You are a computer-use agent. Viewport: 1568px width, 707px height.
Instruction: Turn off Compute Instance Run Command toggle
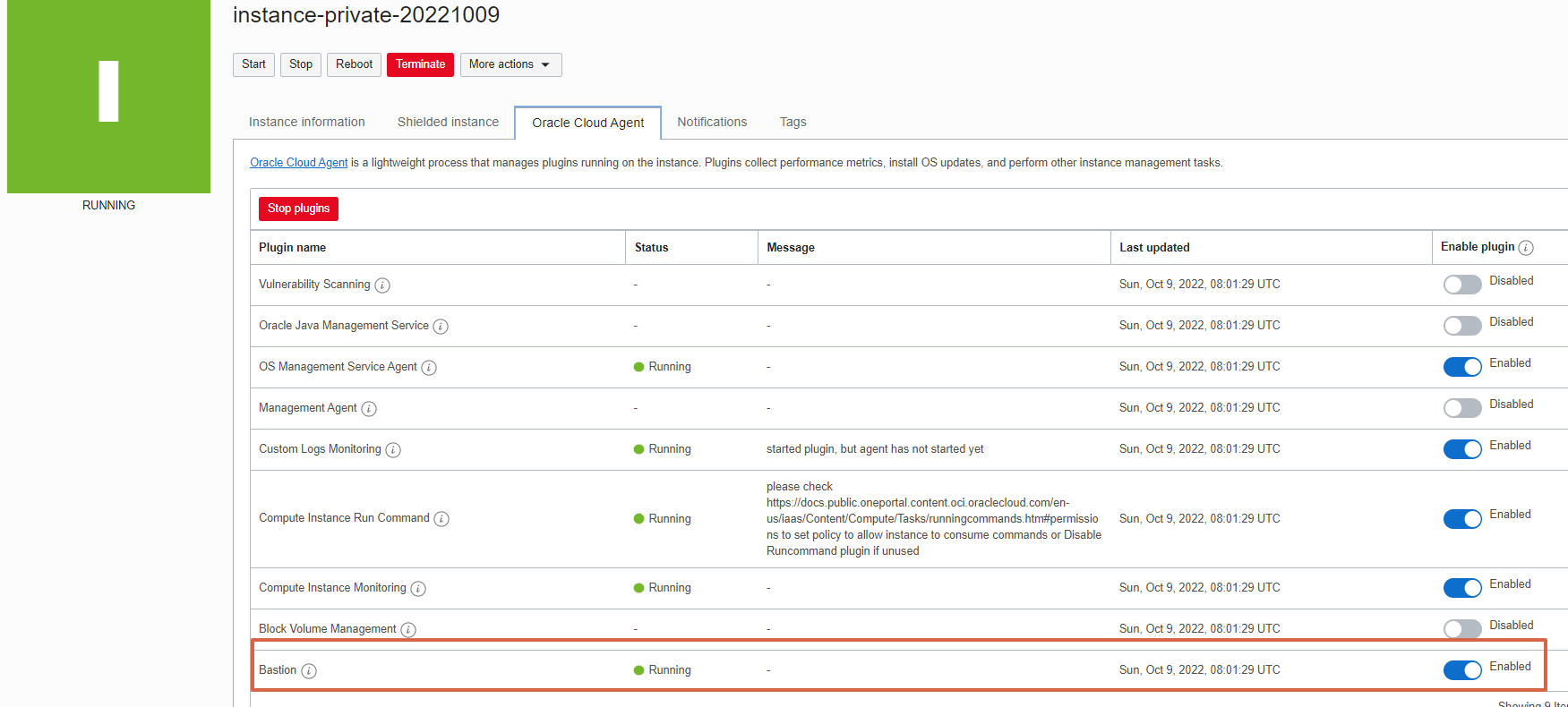pyautogui.click(x=1462, y=519)
